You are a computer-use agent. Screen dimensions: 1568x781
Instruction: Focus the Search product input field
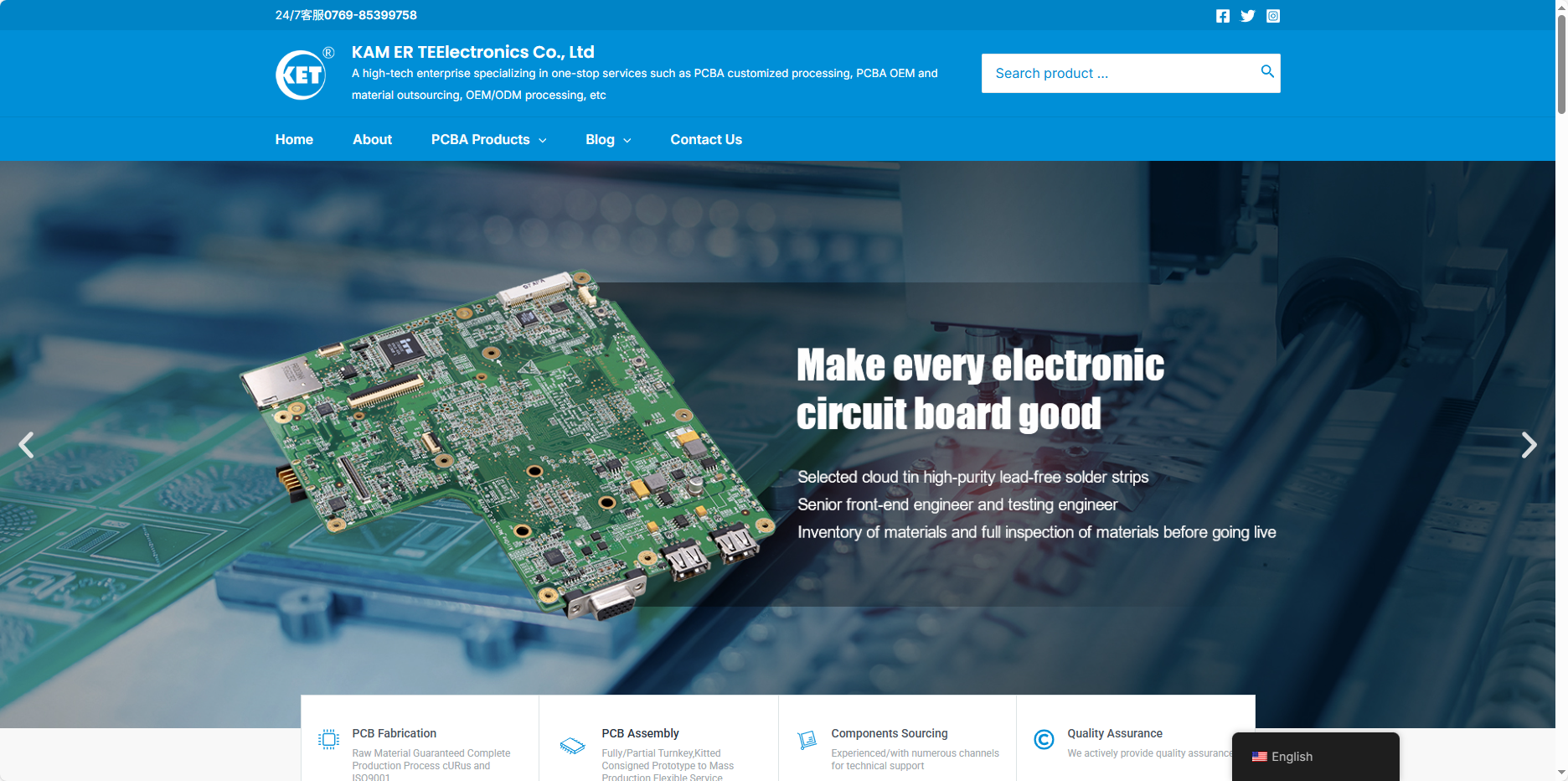(1118, 74)
